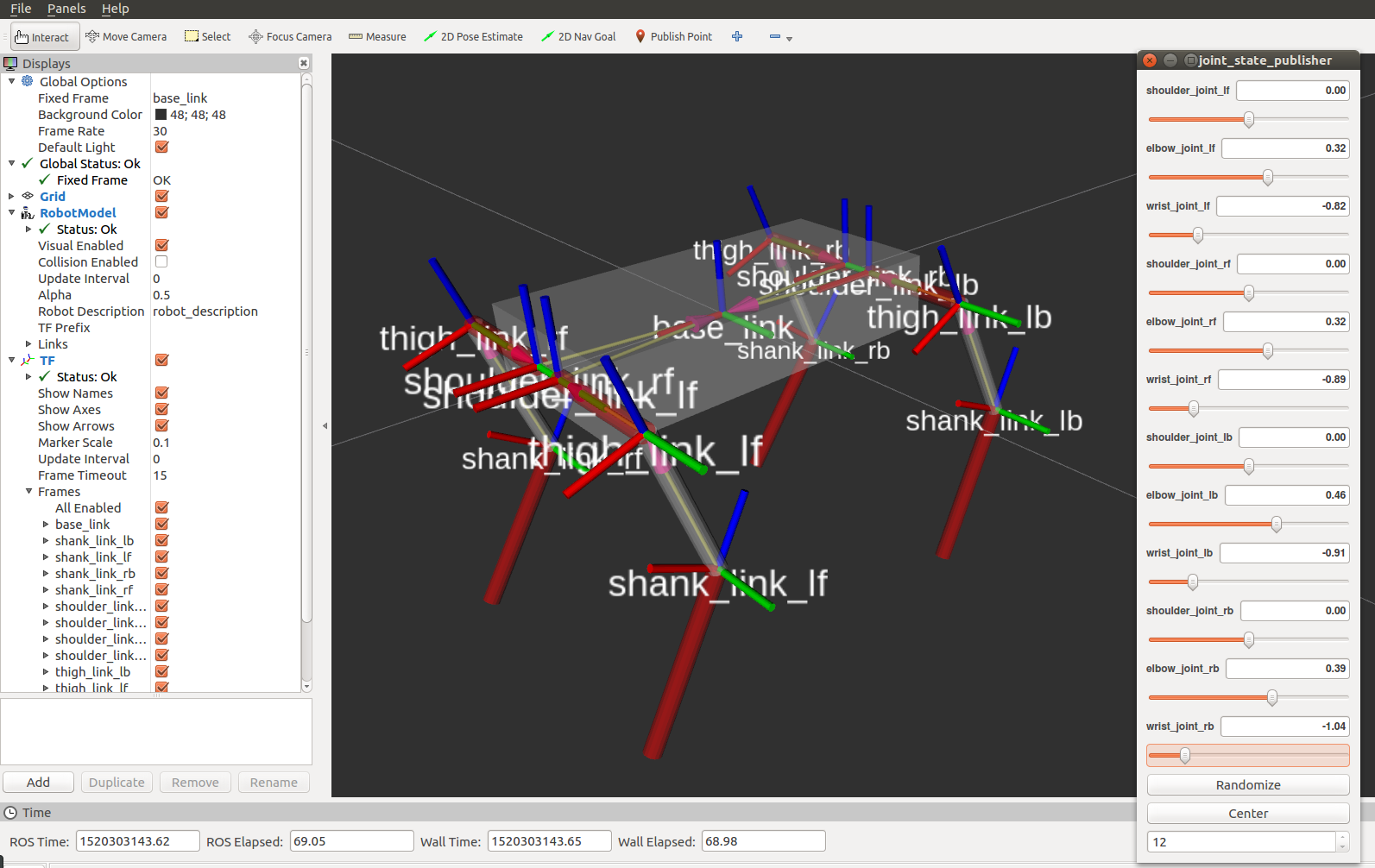Click the TF display icon
The height and width of the screenshot is (868, 1375).
coord(28,360)
